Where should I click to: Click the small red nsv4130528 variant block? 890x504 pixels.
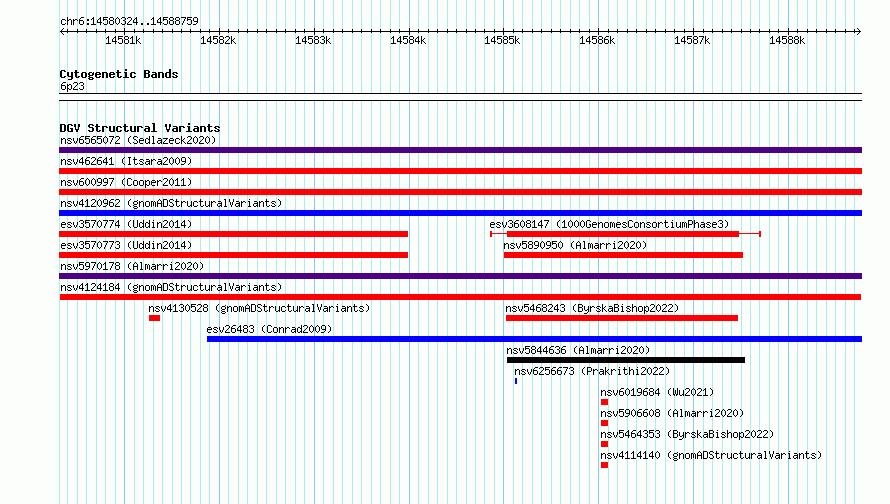[154, 318]
